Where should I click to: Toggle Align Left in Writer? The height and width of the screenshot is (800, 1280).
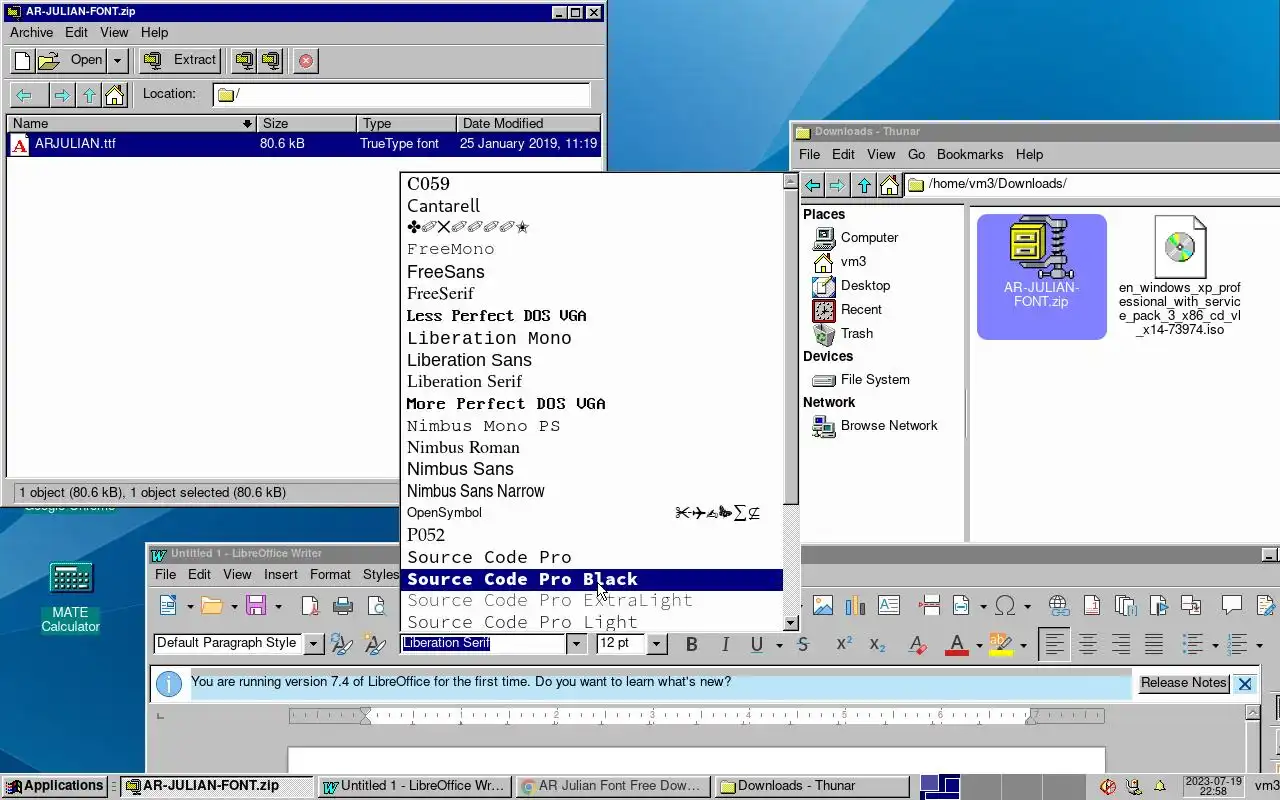(x=1054, y=644)
